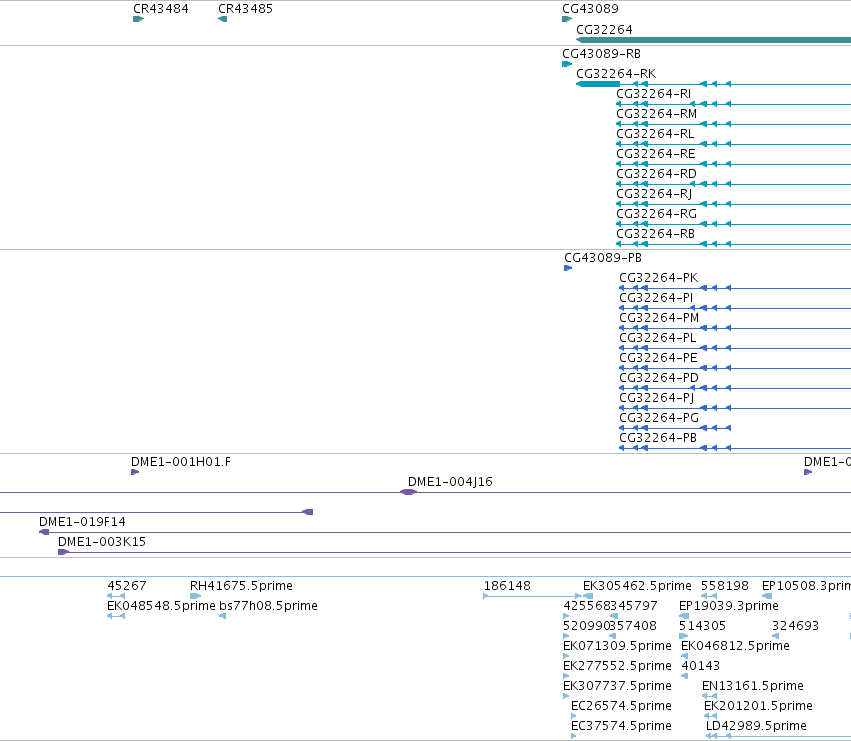Viewport: 851px width, 741px height.
Task: Click the EC37574.5prime arrow glyph
Action: tap(574, 736)
